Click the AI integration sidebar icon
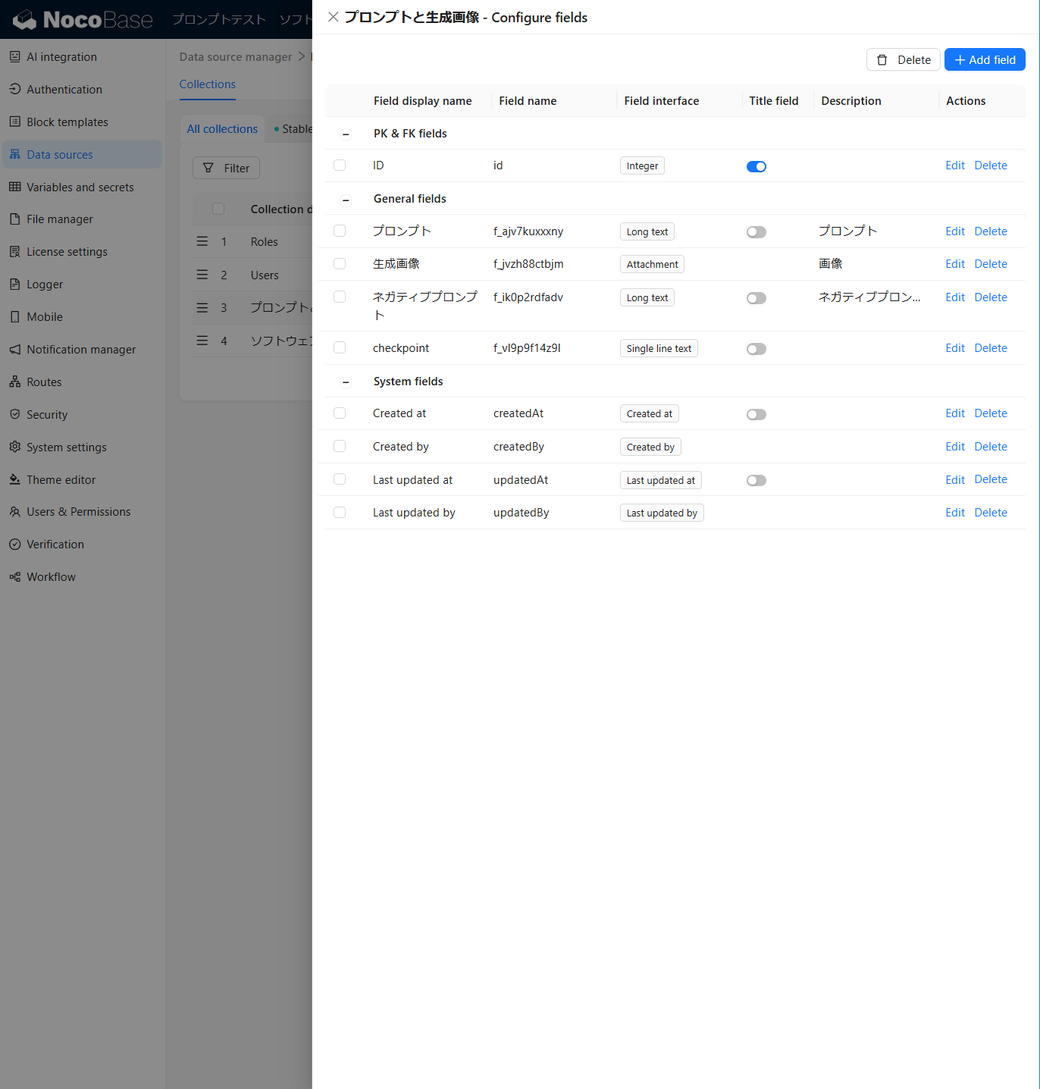Image resolution: width=1040 pixels, height=1089 pixels. [x=15, y=57]
